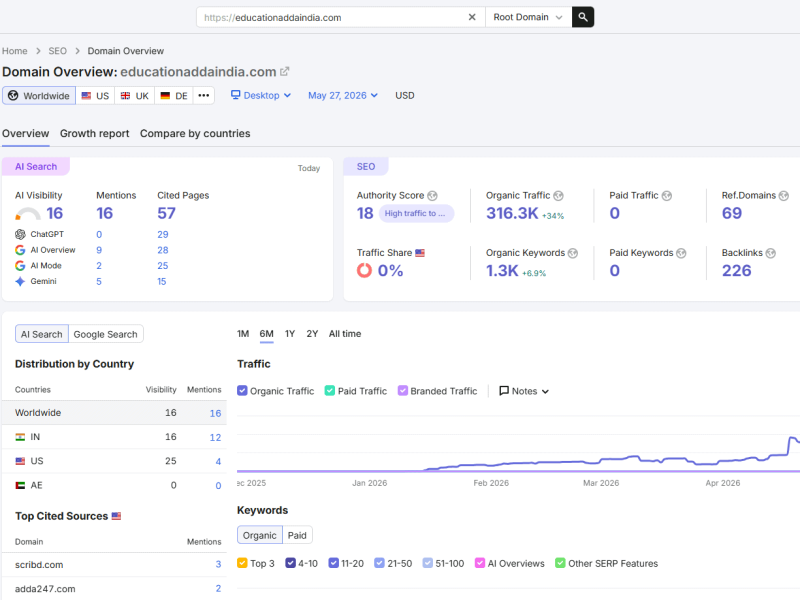The image size is (800, 600).
Task: Toggle the Branded Traffic checkbox
Action: tap(403, 391)
